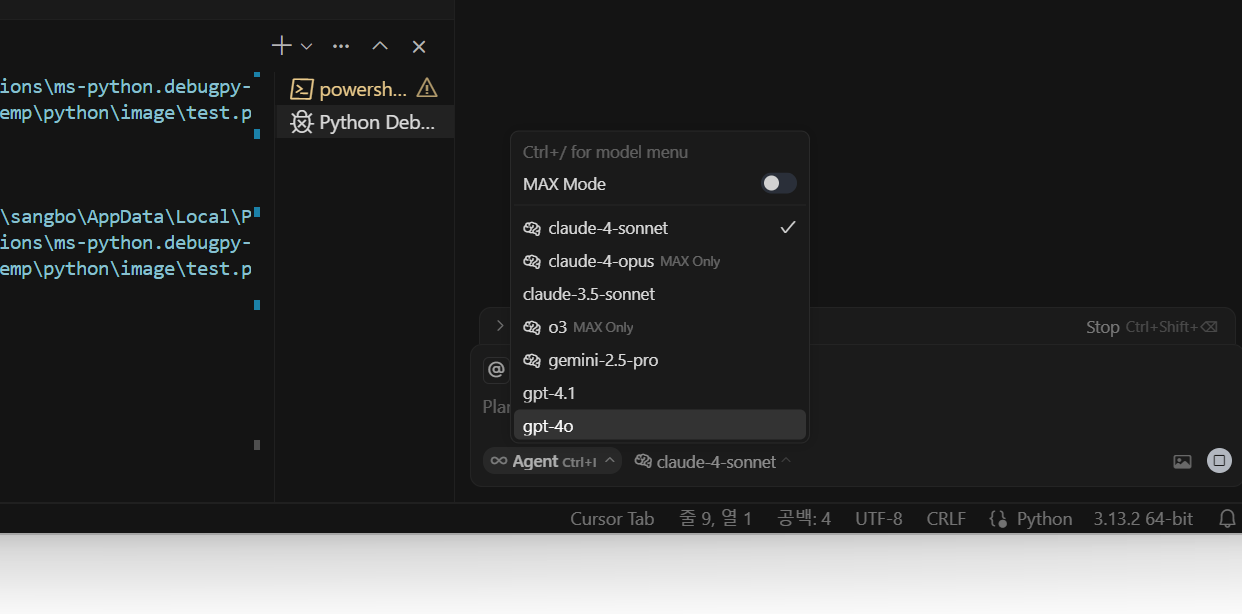Close the terminal panel with X

(419, 46)
